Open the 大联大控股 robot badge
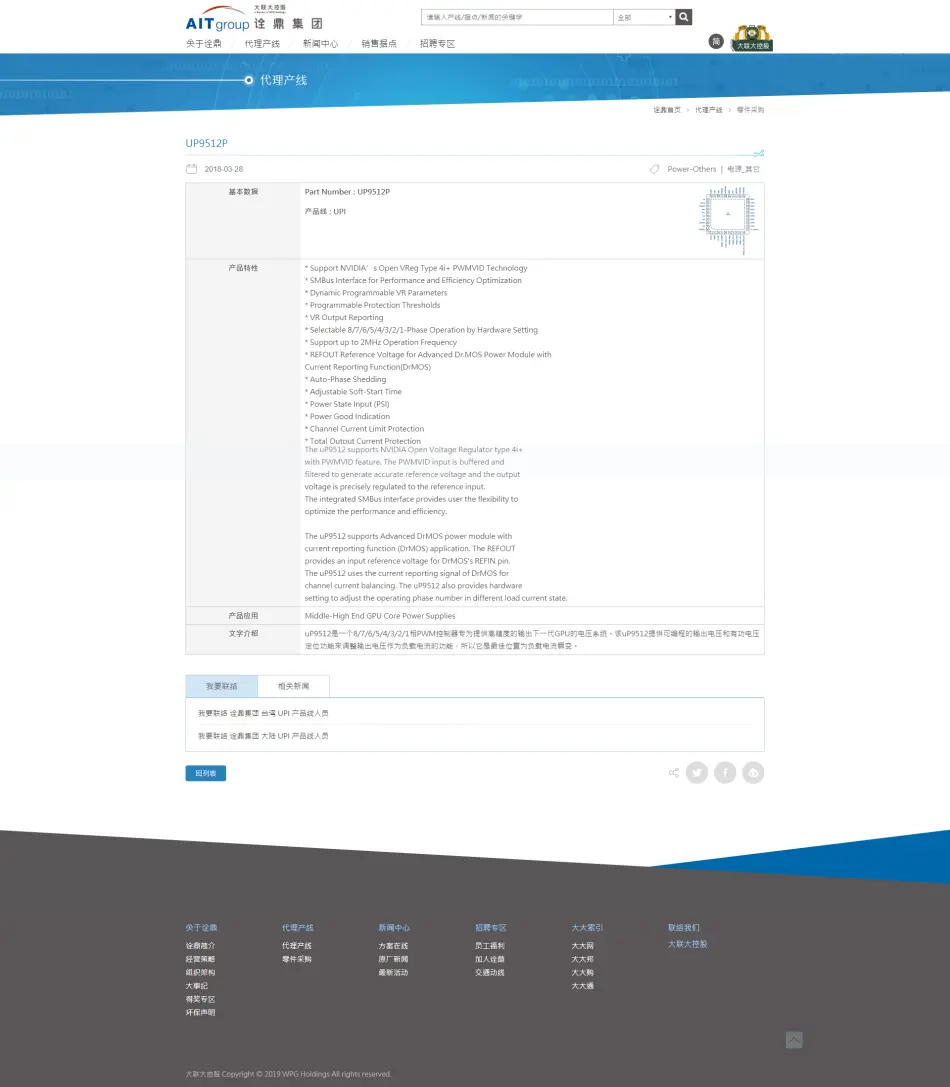 [752, 38]
